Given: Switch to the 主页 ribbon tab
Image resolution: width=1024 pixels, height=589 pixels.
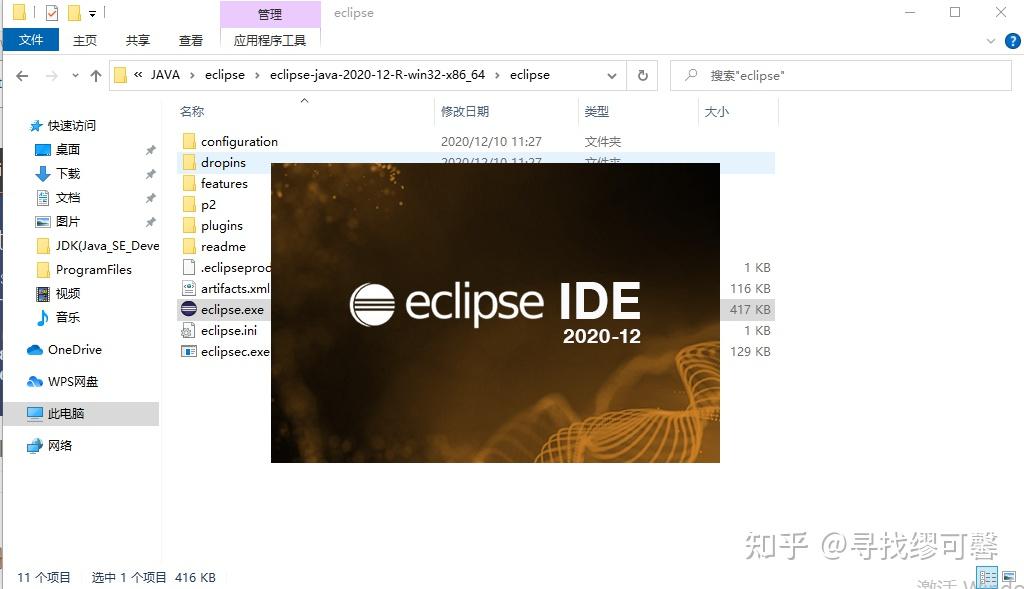Looking at the screenshot, I should (85, 40).
